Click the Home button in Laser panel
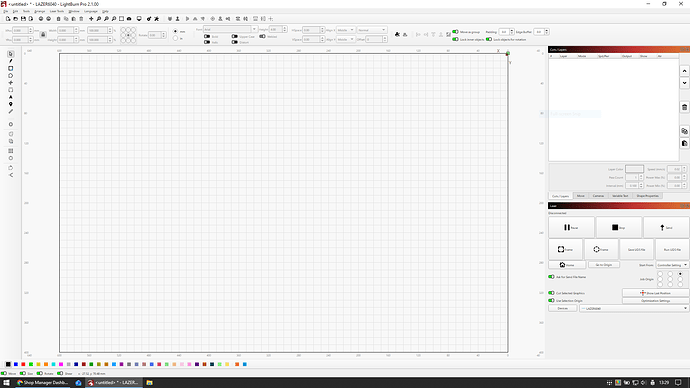The image size is (690, 388). 567,265
